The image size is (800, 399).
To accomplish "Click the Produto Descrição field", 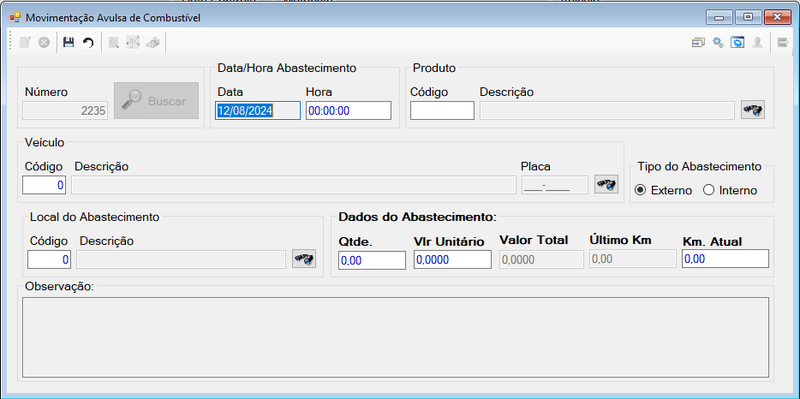I will click(x=608, y=110).
